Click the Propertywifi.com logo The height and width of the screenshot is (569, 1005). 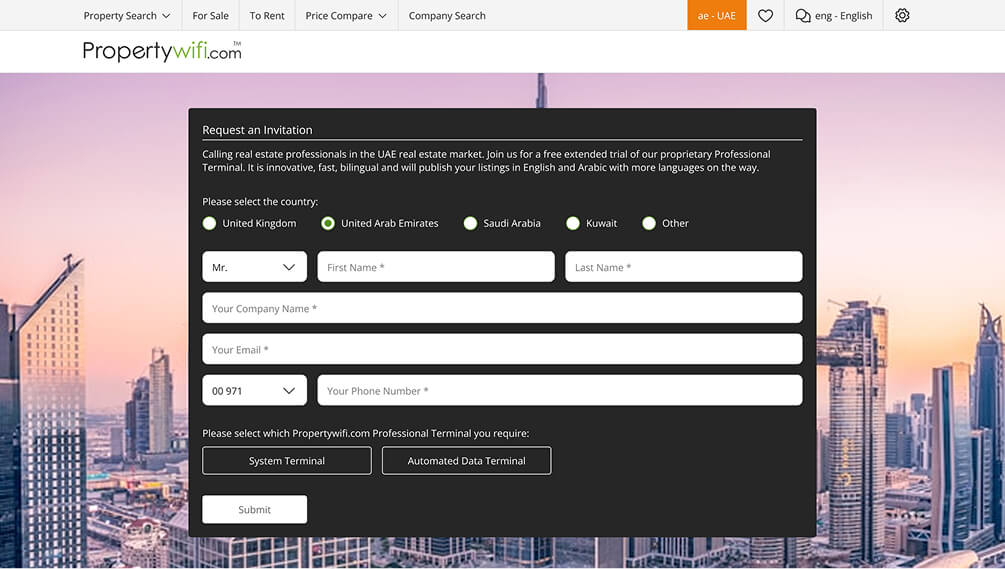[x=162, y=51]
